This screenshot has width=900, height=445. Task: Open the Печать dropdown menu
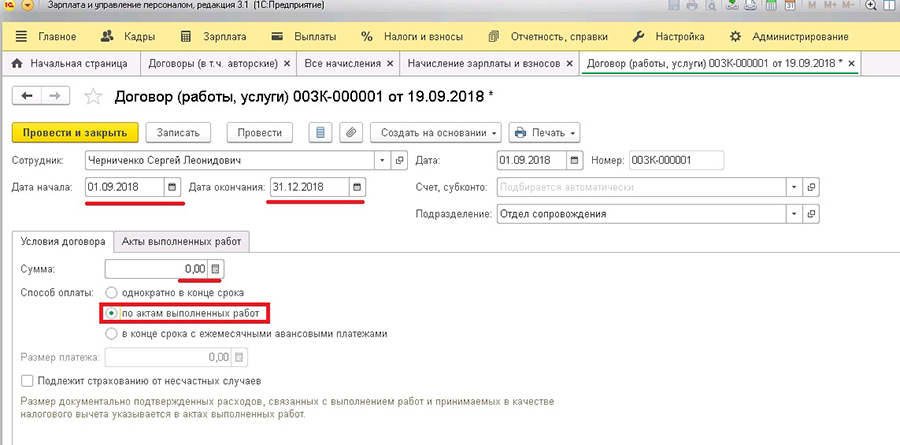[x=544, y=133]
